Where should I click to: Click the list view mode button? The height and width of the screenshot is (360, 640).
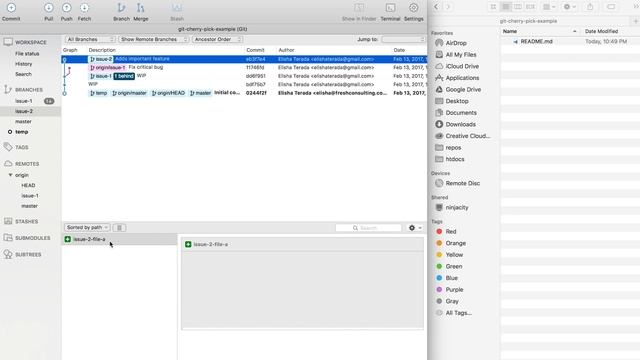pyautogui.click(x=119, y=227)
